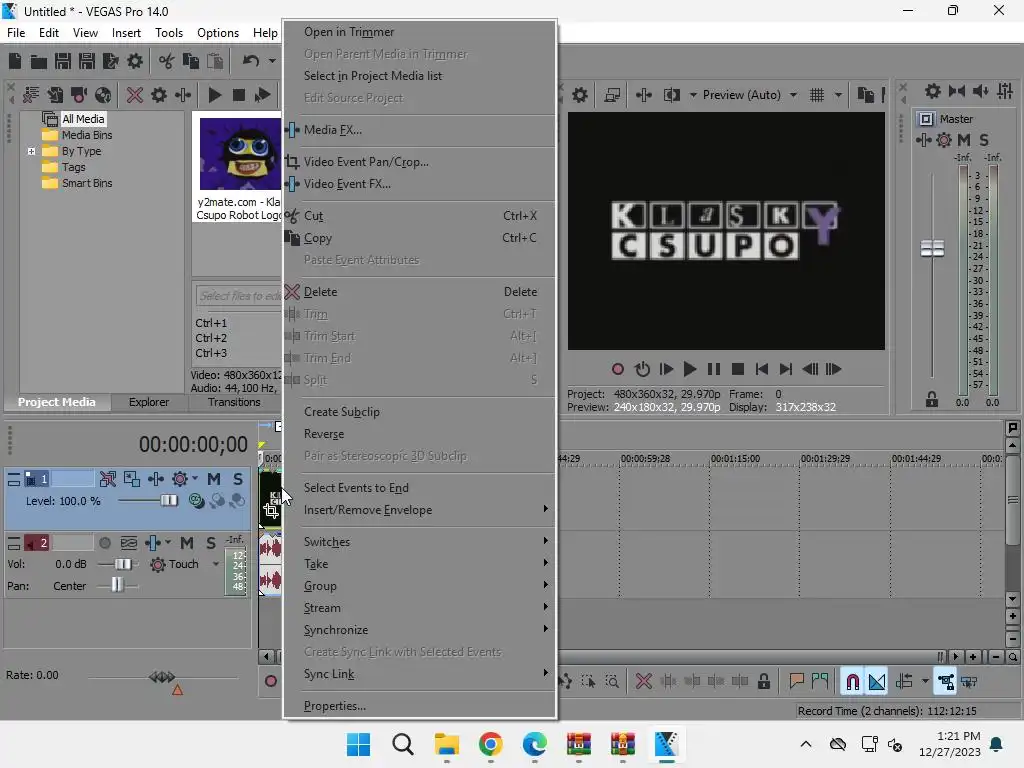
Task: Select Reverse in the context menu
Action: 420,434
